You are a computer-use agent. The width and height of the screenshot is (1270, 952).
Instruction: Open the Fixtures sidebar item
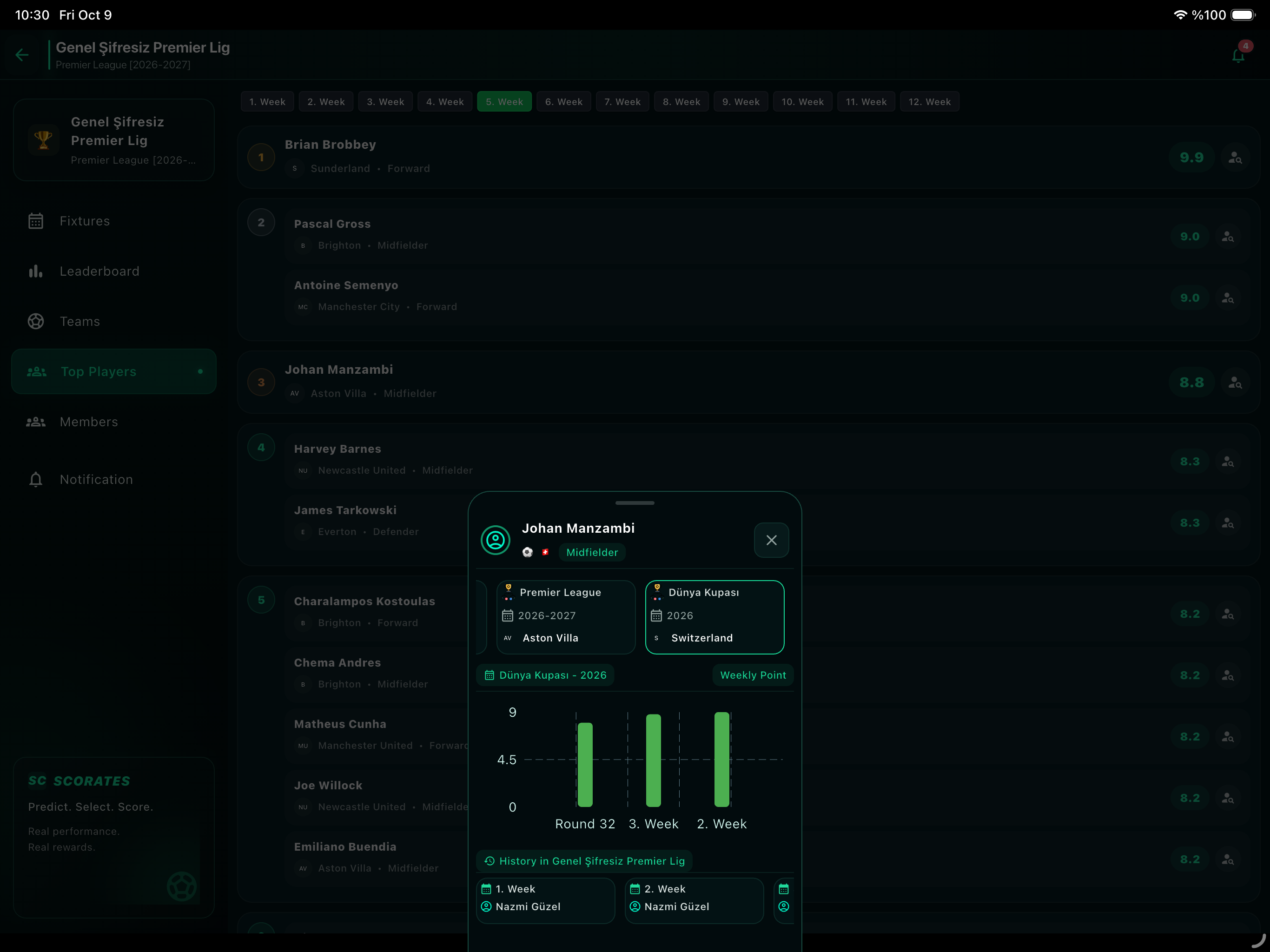pos(114,221)
